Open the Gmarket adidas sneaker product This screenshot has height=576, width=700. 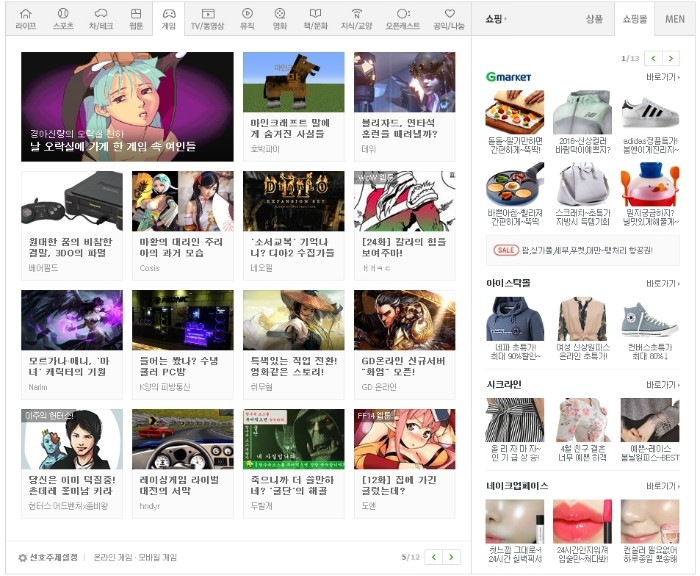(x=650, y=122)
